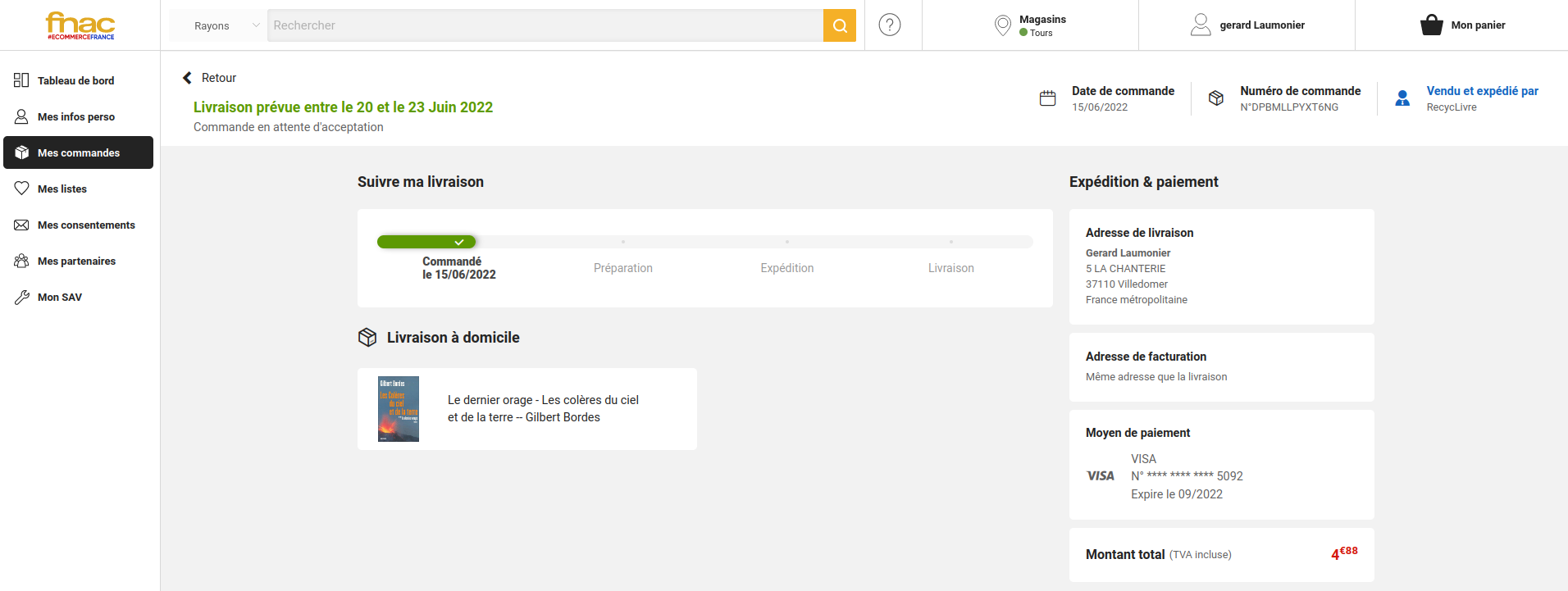Focus the Rechercher search field
Screen dimensions: 1568x591
click(x=545, y=25)
